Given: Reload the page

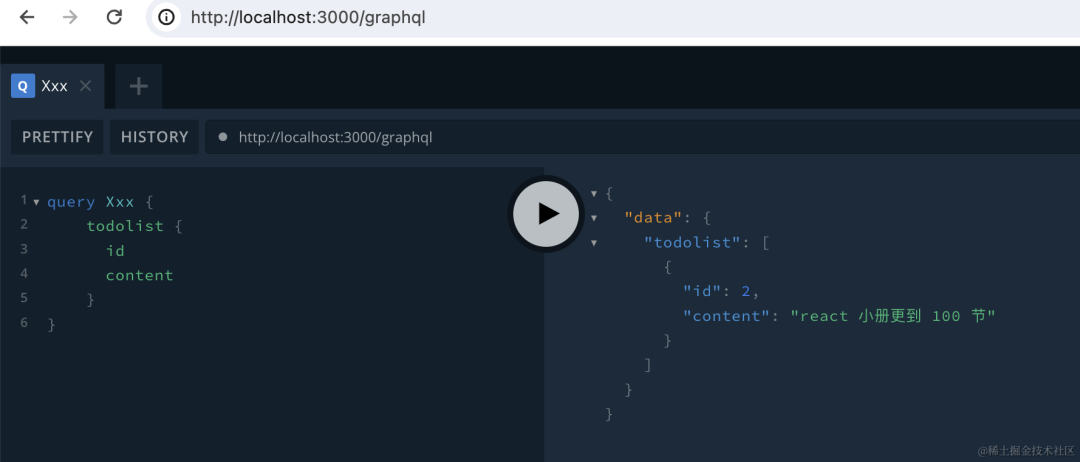Looking at the screenshot, I should 114,17.
